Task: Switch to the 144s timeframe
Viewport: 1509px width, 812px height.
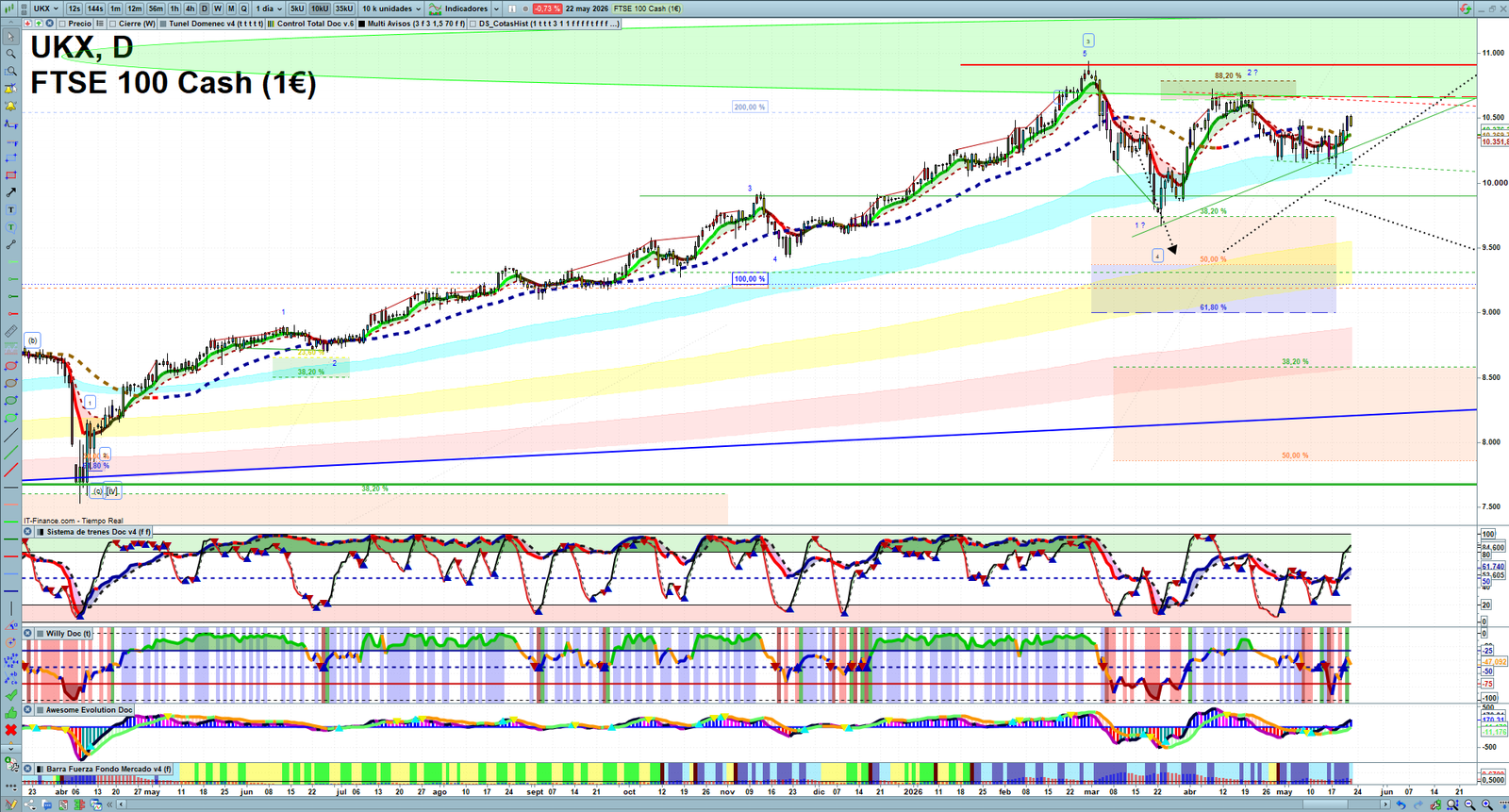Action: pos(95,8)
